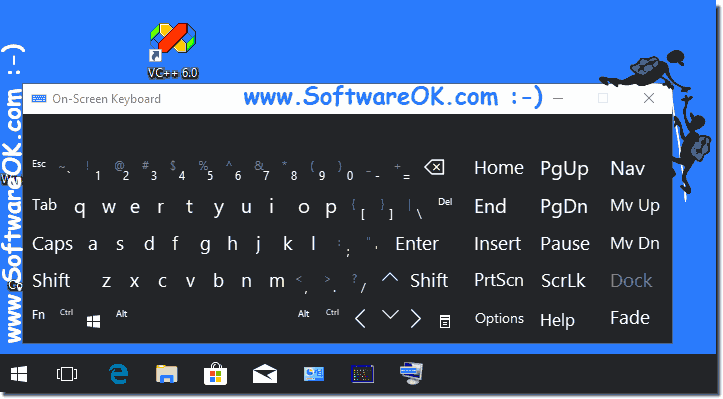The image size is (723, 399).
Task: Tap the tilde and backtick key
Action: [x=65, y=169]
